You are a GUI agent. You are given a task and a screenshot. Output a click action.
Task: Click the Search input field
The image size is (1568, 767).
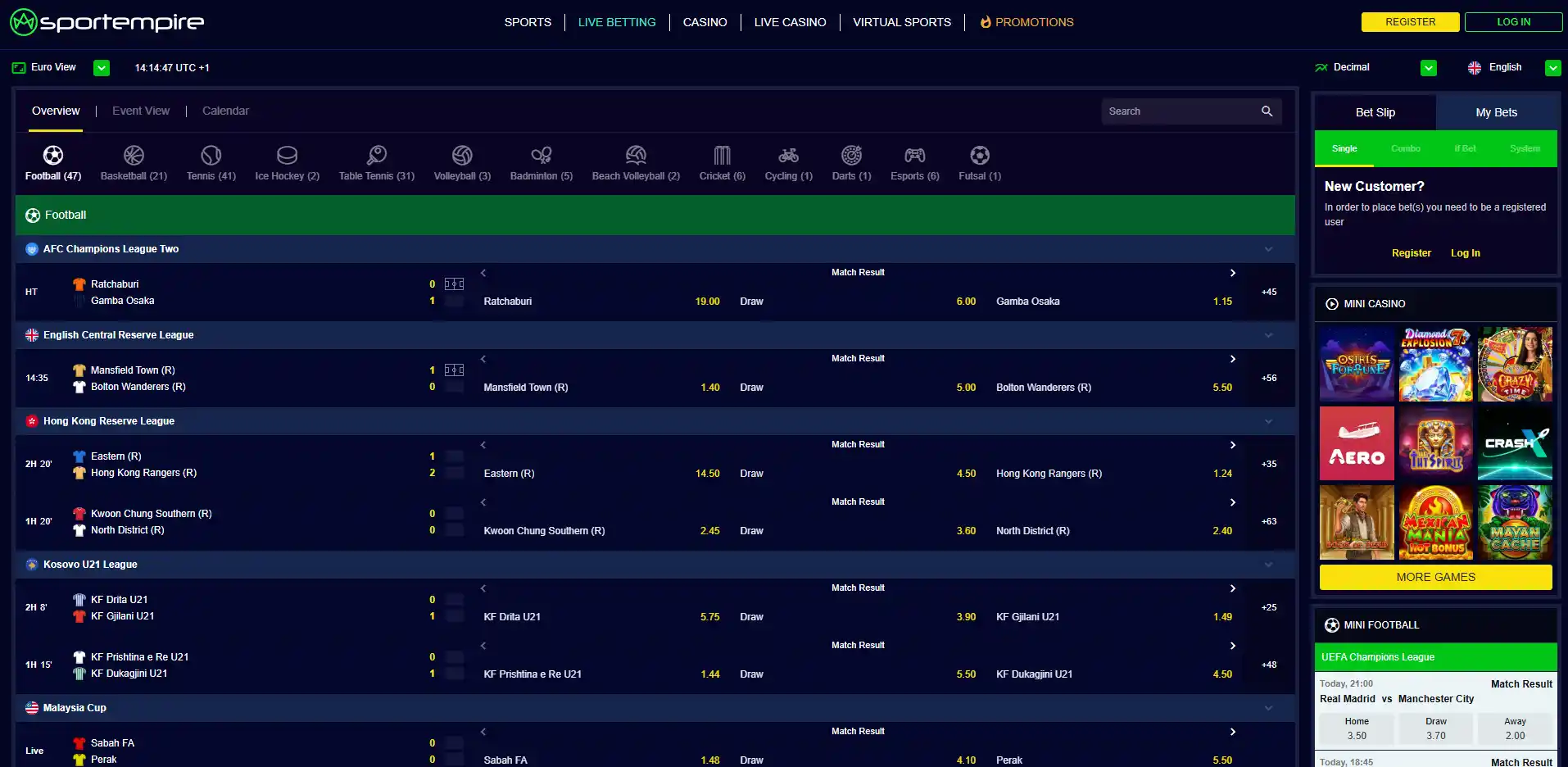(x=1181, y=111)
